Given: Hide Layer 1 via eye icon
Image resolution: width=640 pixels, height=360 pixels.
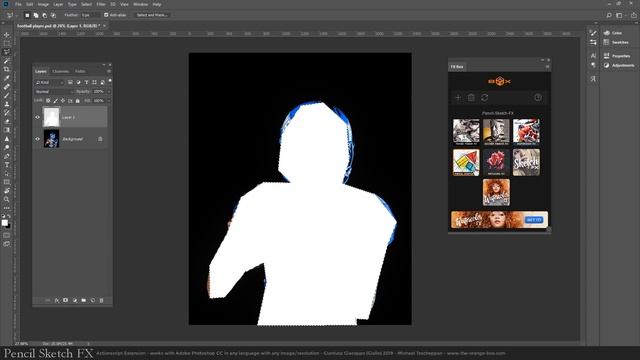Looking at the screenshot, I should tap(38, 117).
